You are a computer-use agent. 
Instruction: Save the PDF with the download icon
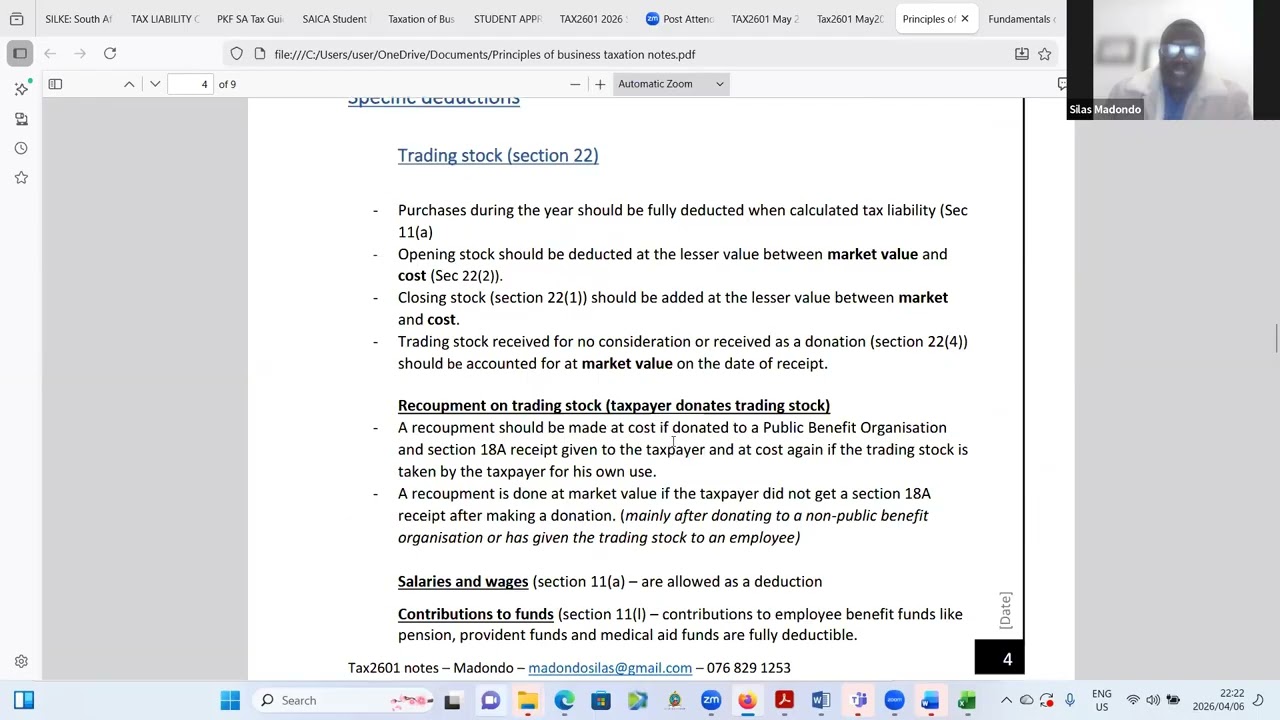[1022, 54]
